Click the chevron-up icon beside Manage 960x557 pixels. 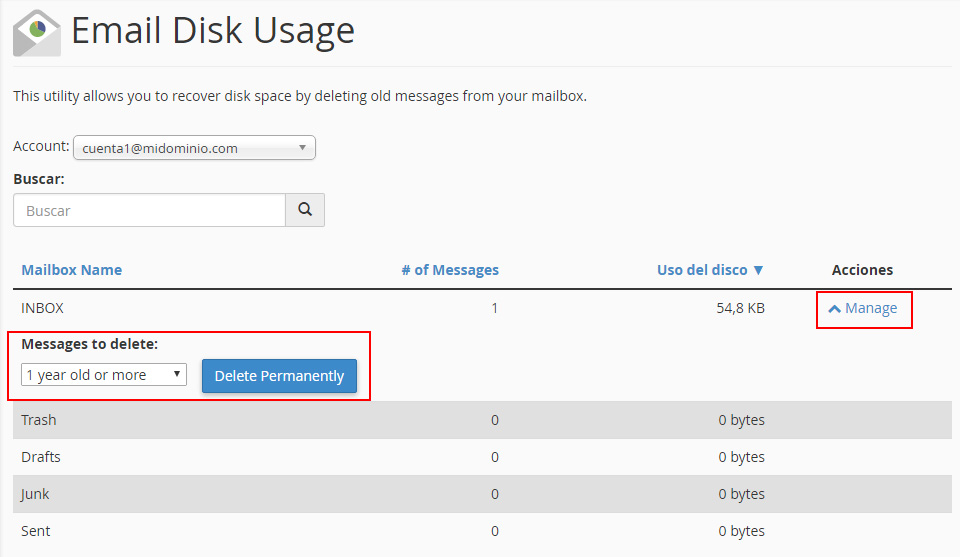click(x=834, y=309)
